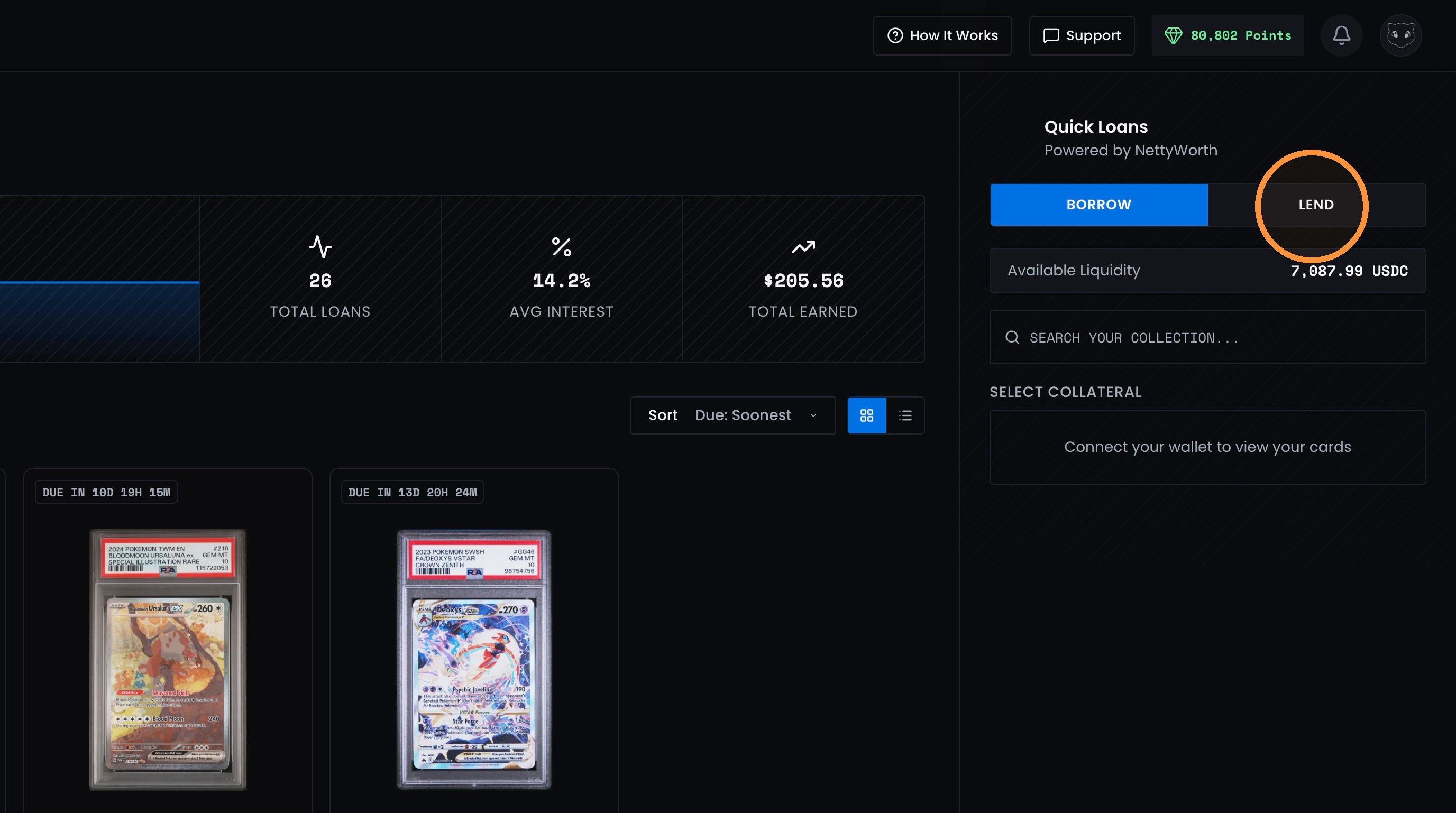The image size is (1456, 813).
Task: Click the 'SELECT COLLATERAL' heading
Action: point(1066,392)
